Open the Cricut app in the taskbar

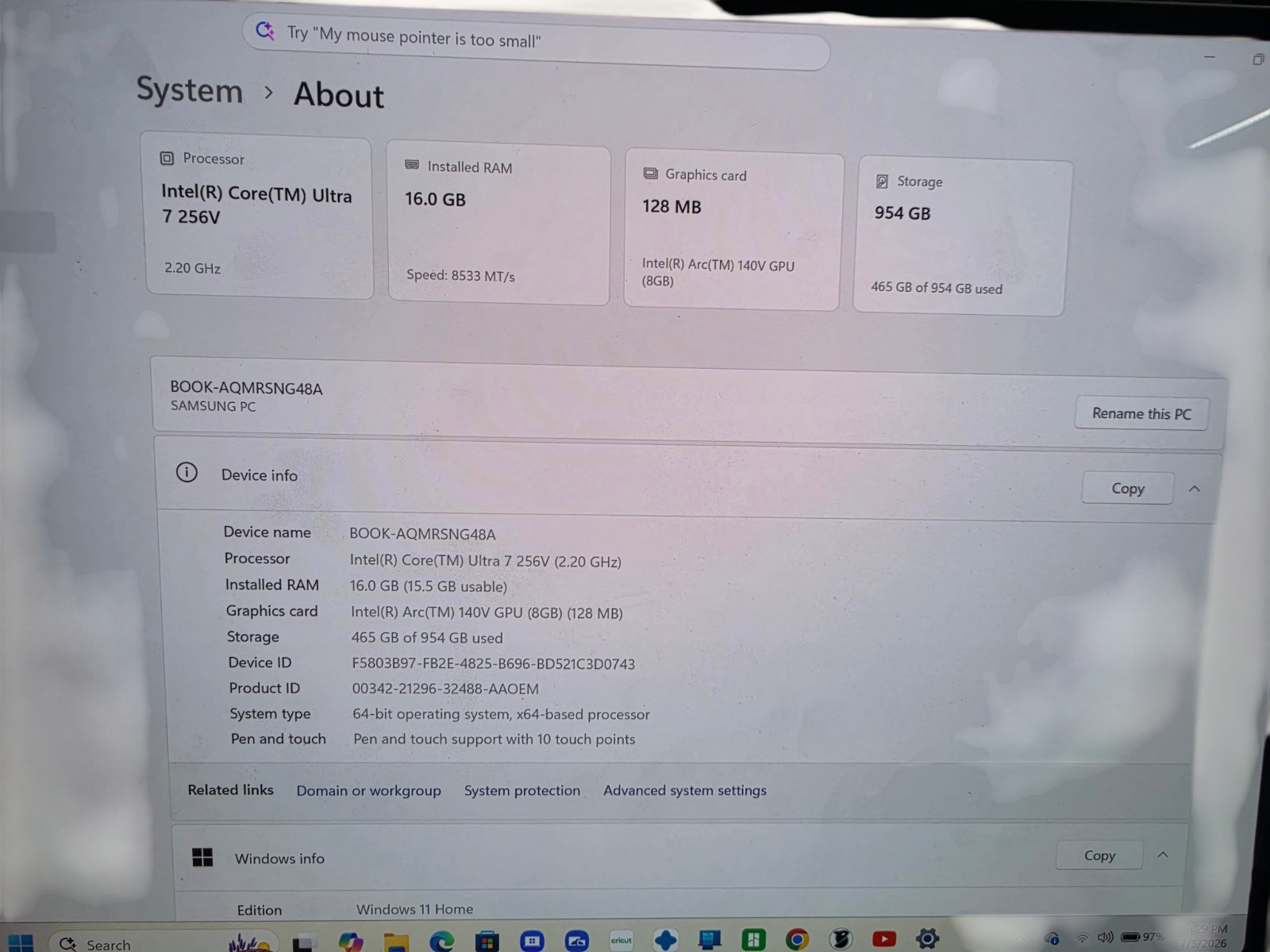621,940
